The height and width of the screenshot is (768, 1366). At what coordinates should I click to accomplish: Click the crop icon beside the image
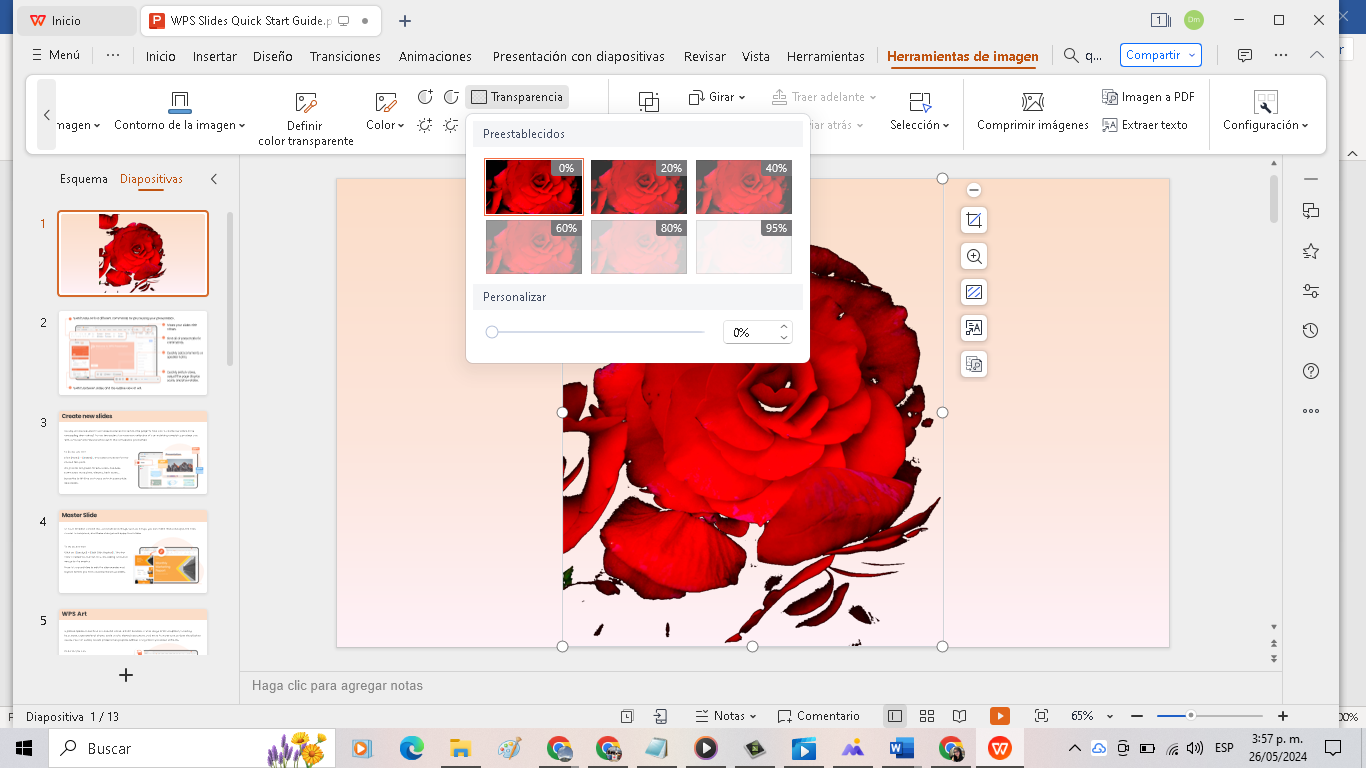point(974,220)
